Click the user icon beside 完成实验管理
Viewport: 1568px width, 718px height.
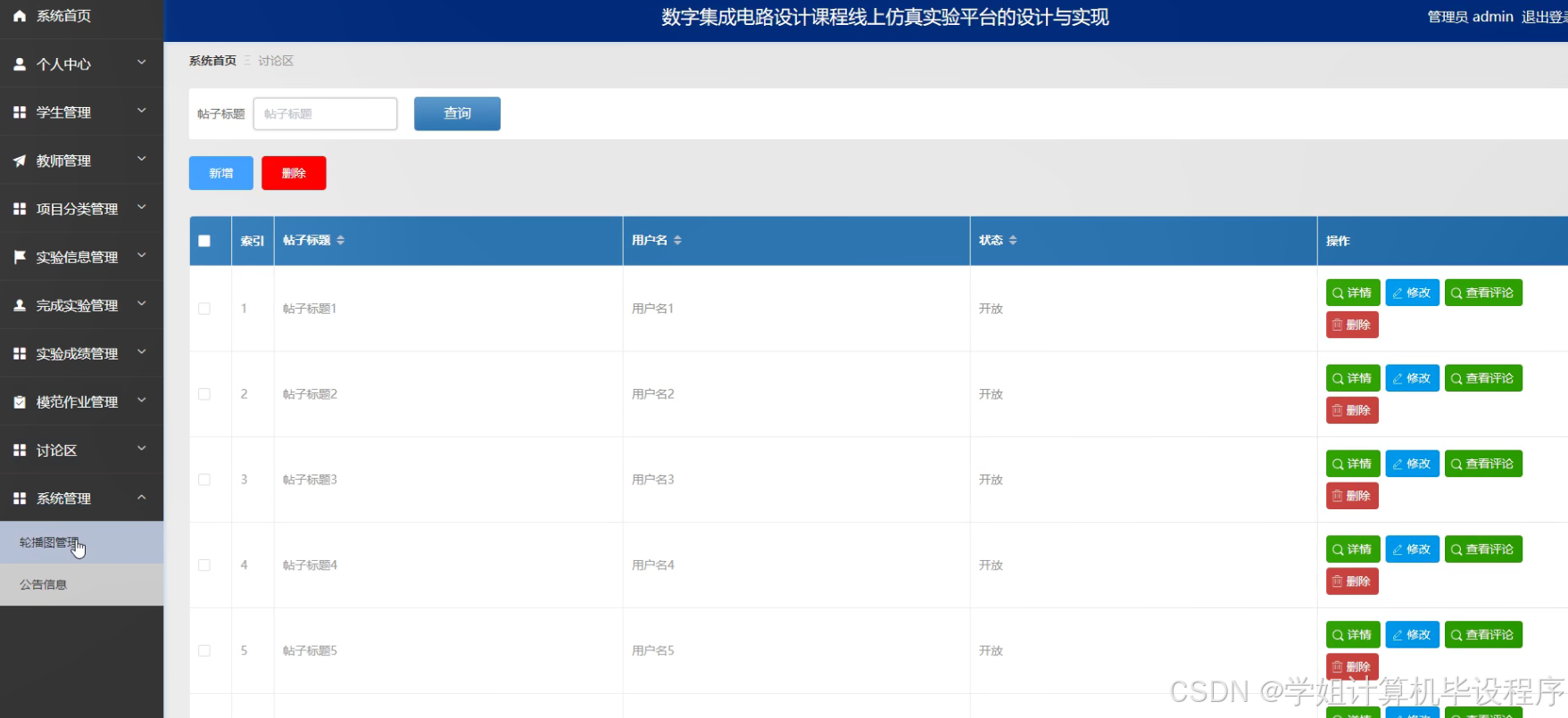click(x=20, y=305)
